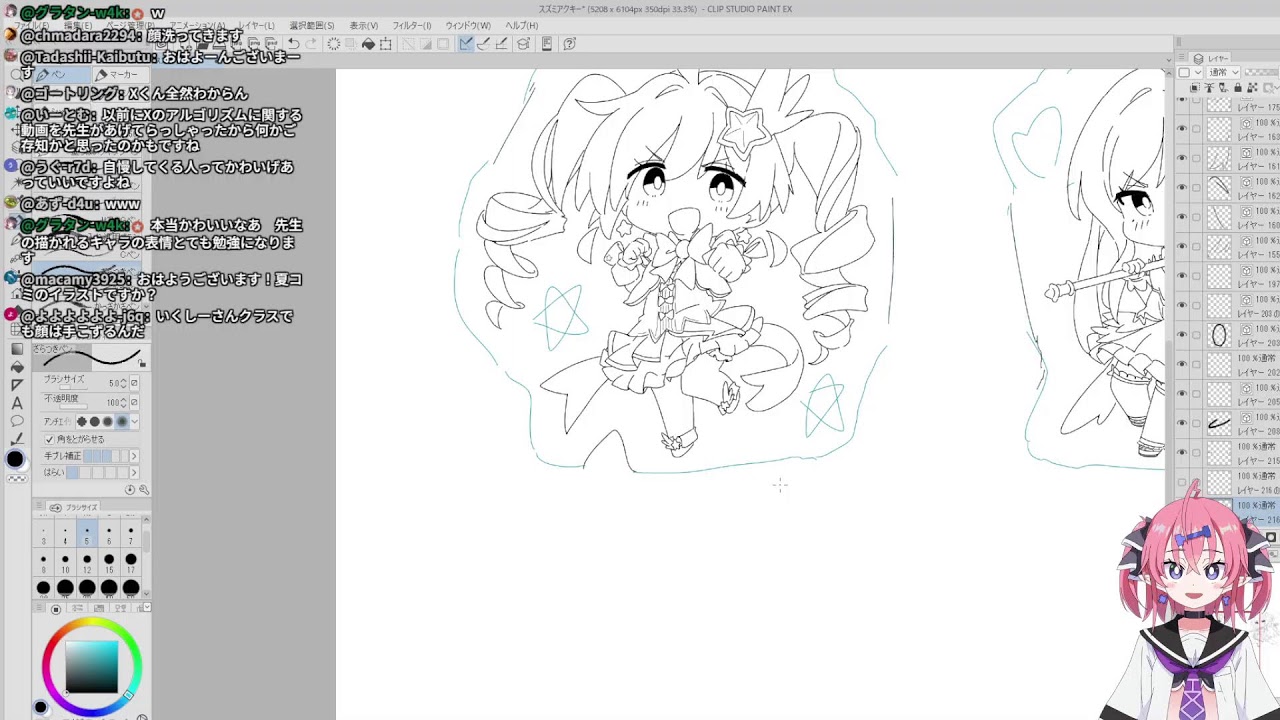Image resolution: width=1280 pixels, height=720 pixels.
Task: Select the Fill bucket tool in tool palette
Action: [16, 367]
